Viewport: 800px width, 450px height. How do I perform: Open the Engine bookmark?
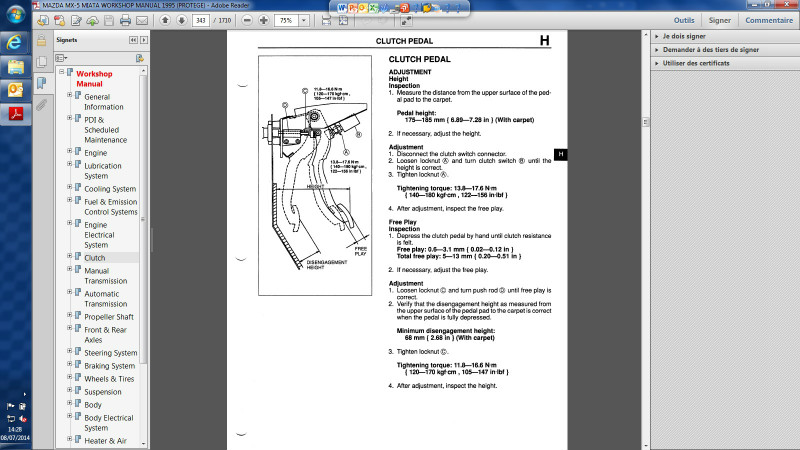95,153
